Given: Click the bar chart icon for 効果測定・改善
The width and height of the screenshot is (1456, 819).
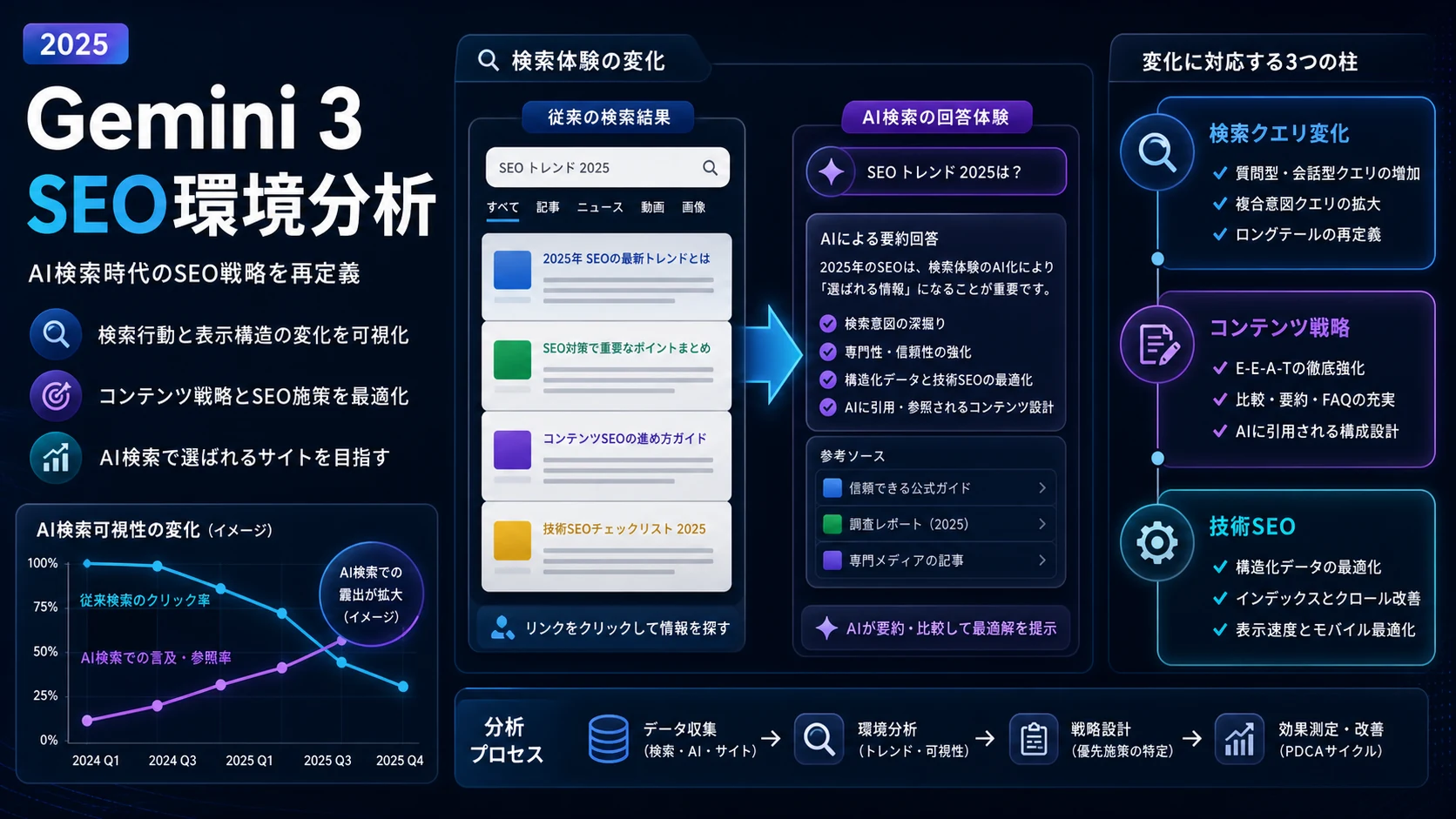Looking at the screenshot, I should pos(1239,739).
